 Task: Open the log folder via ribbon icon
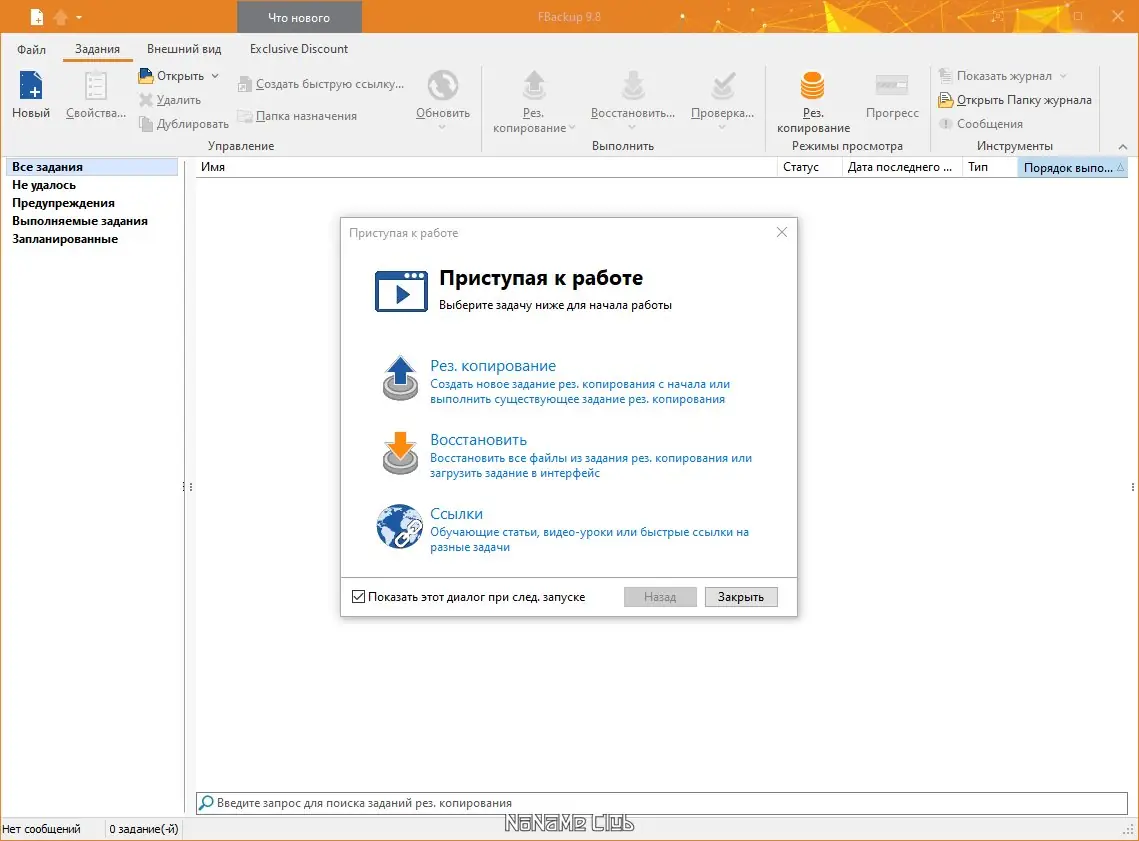click(945, 100)
